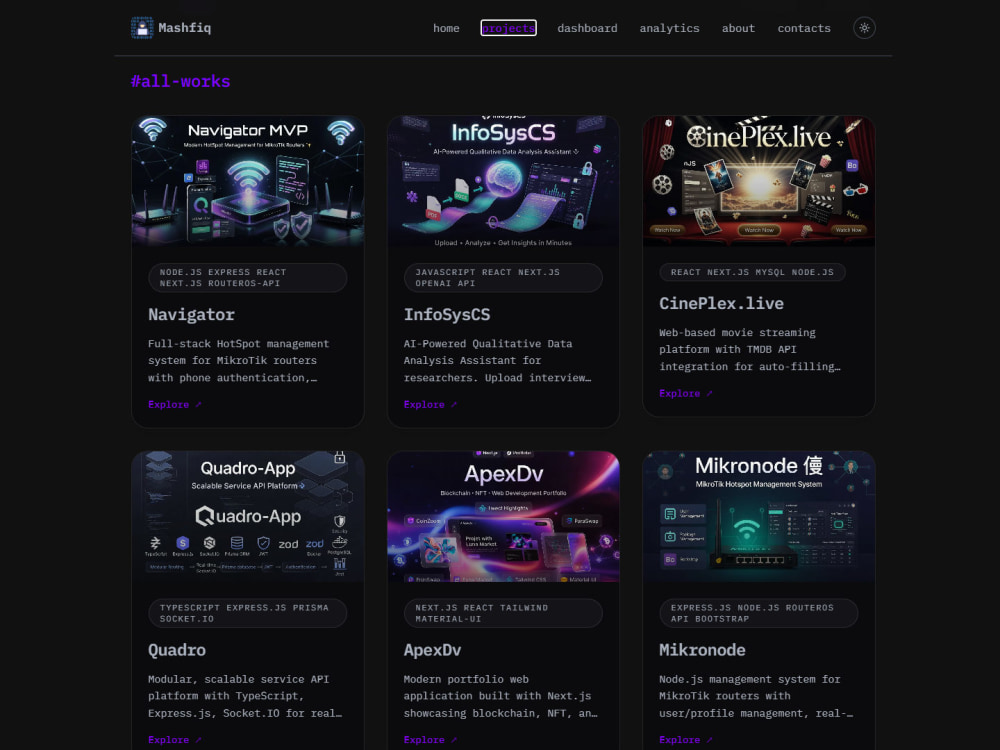Viewport: 1000px width, 750px height.
Task: Click arrow icon beside Mikronode Explore
Action: (709, 740)
